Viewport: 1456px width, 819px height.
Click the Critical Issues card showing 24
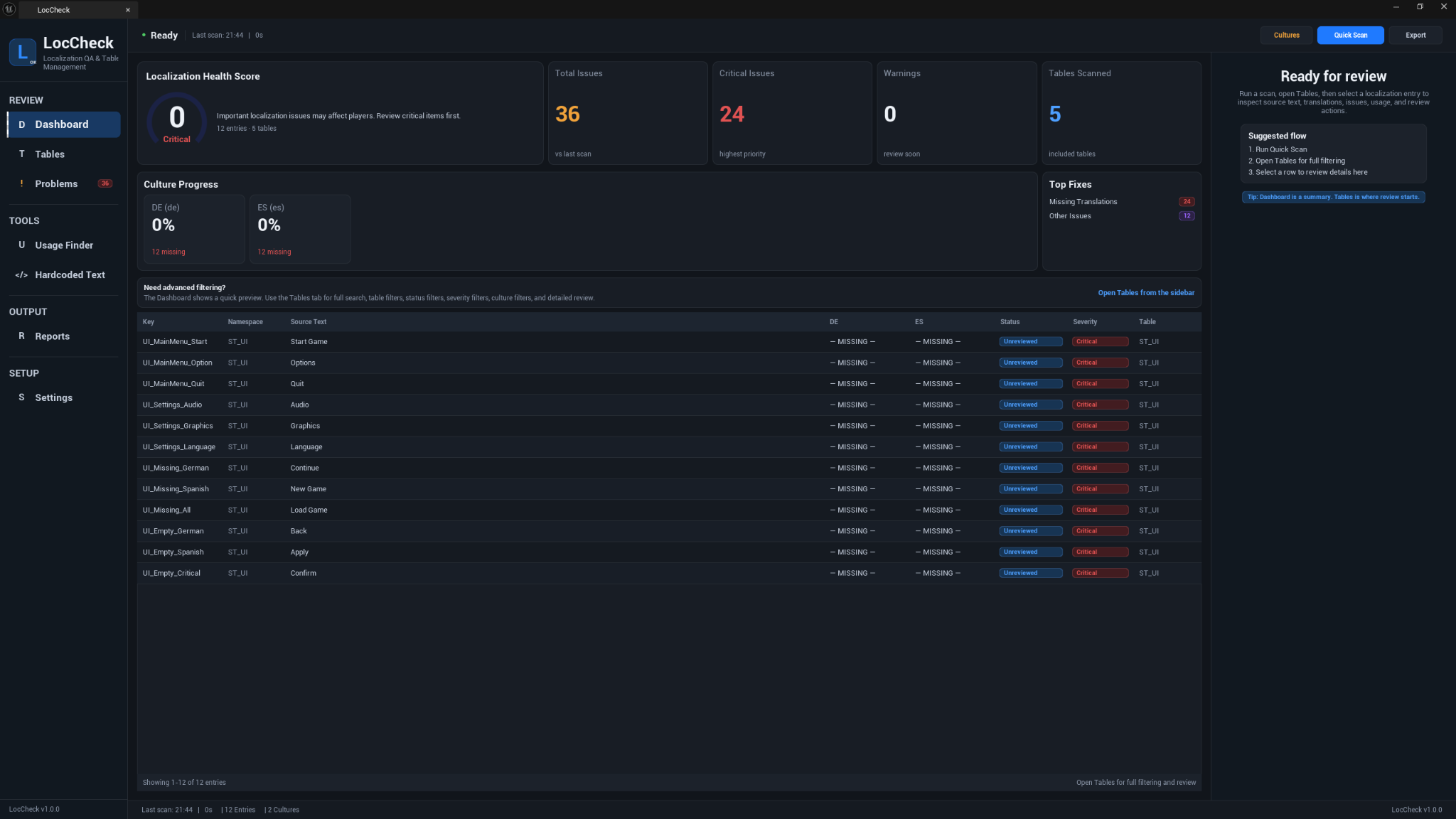792,113
